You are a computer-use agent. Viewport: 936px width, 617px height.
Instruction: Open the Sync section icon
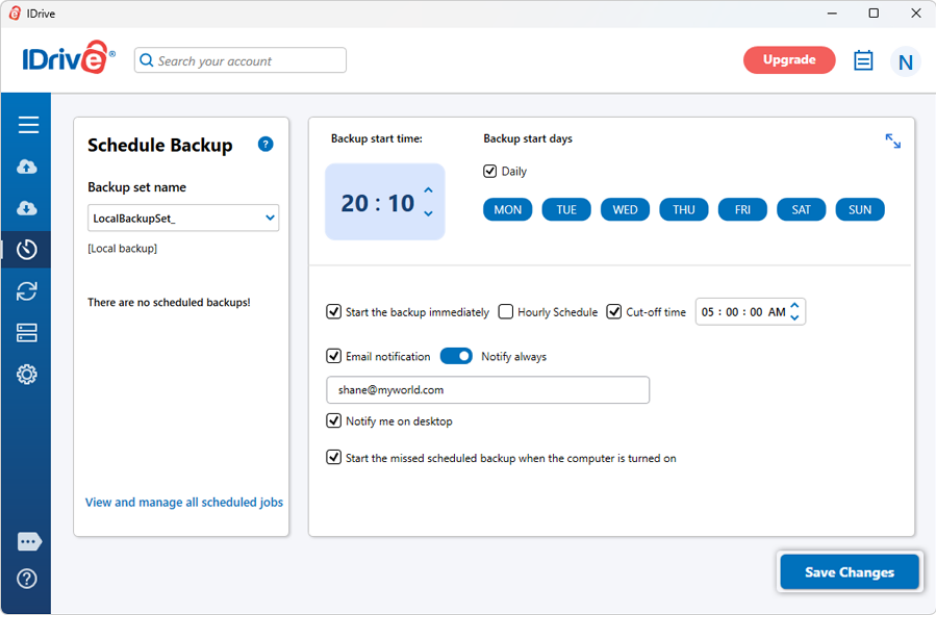pos(27,291)
